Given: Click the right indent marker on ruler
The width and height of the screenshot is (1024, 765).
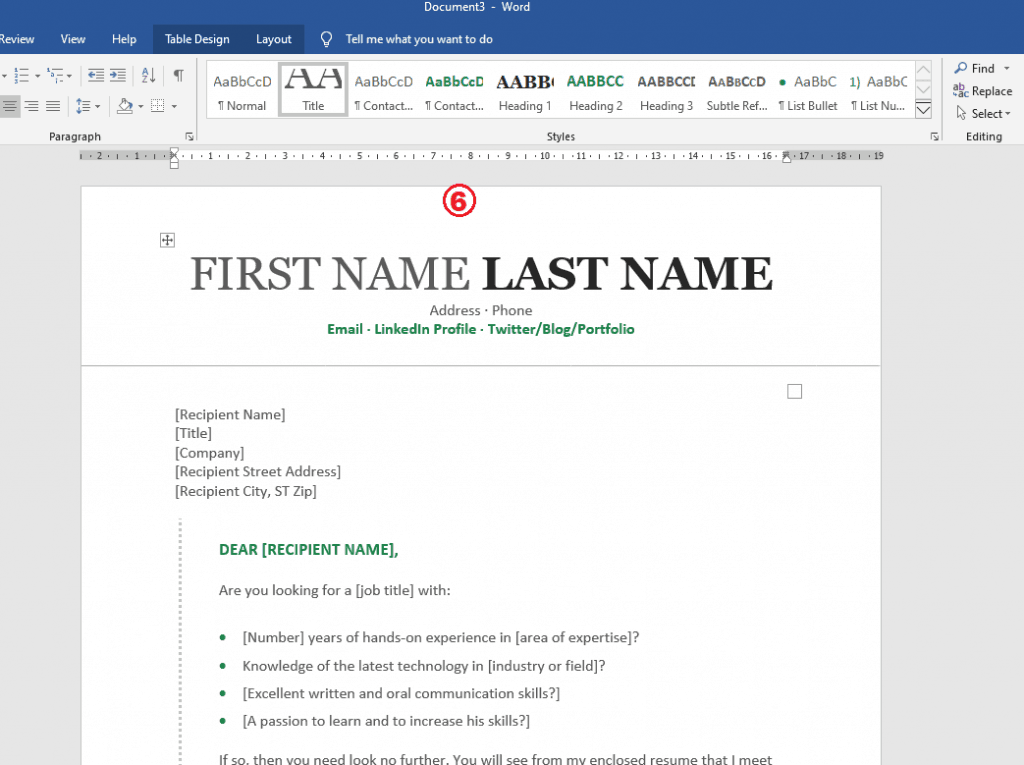Looking at the screenshot, I should point(786,157).
